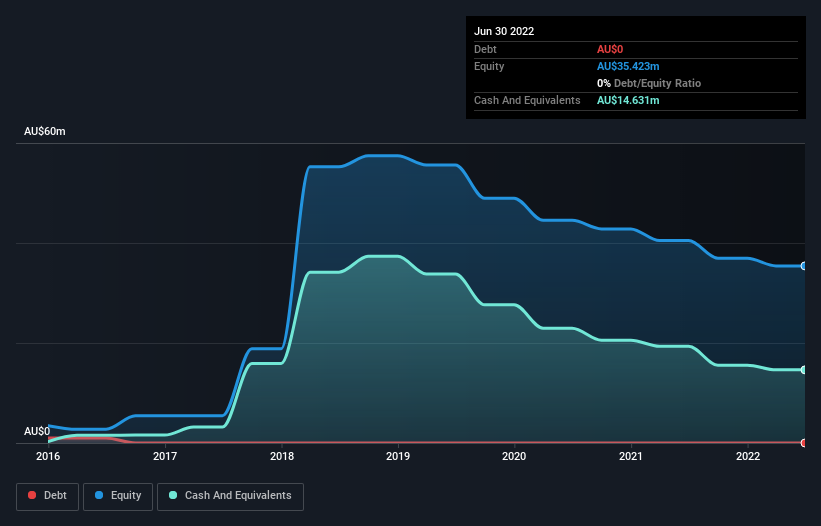This screenshot has height=526, width=821.
Task: Toggle the Debt legend series
Action: 47,496
